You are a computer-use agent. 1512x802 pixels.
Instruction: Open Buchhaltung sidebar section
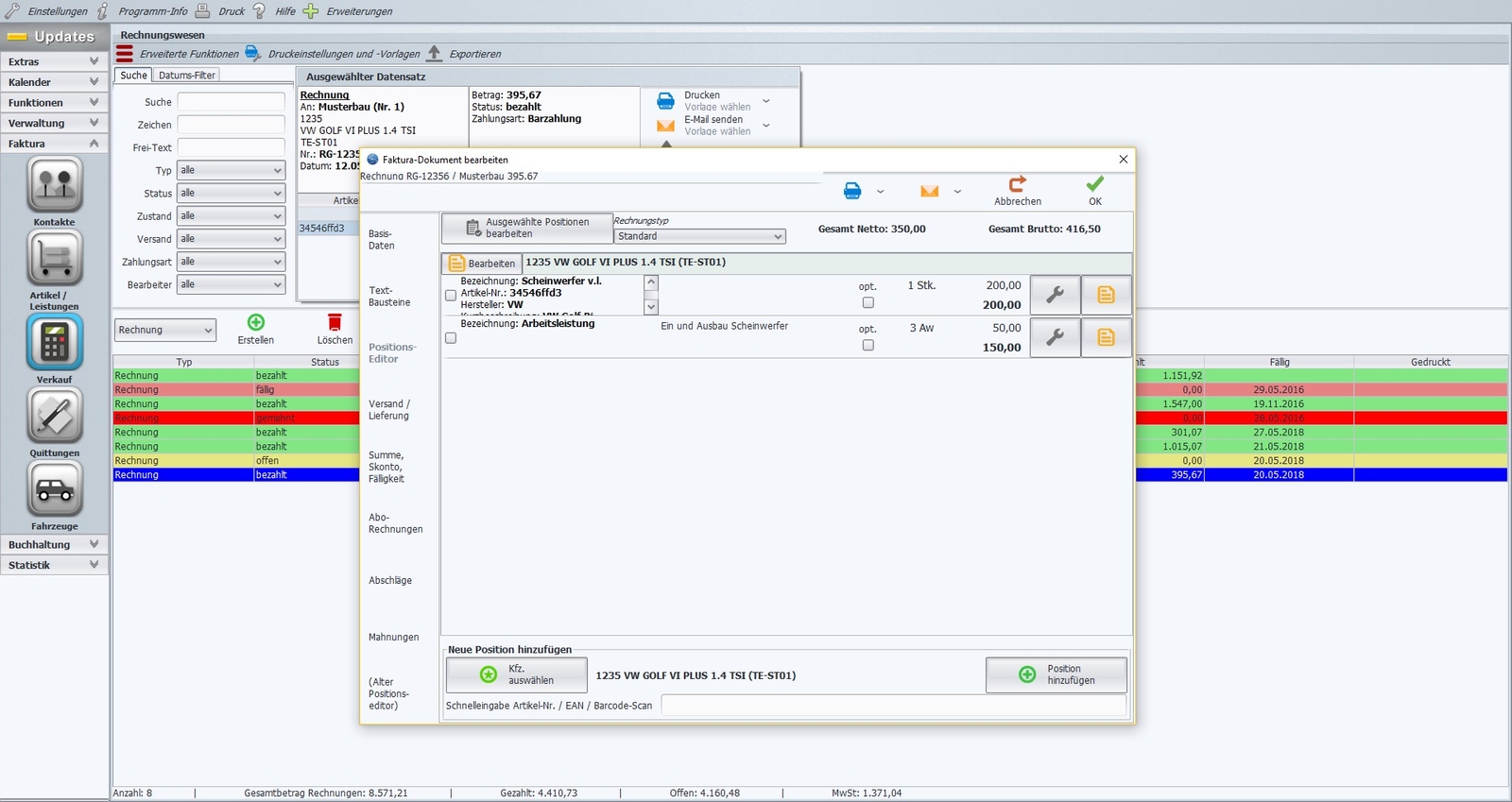click(x=54, y=544)
